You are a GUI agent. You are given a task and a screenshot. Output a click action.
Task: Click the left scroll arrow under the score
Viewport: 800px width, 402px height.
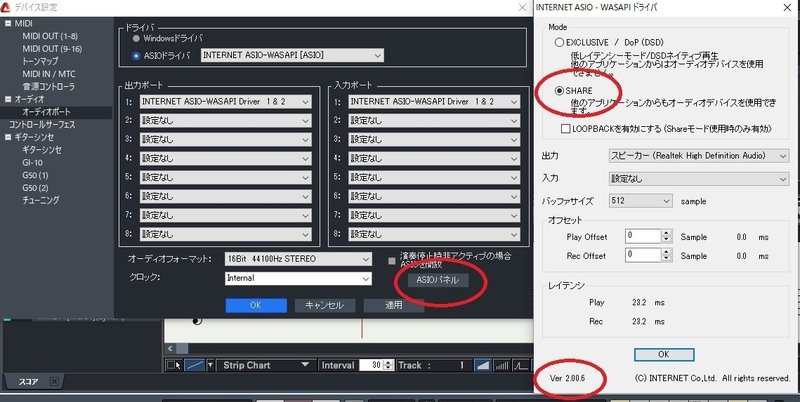point(170,348)
